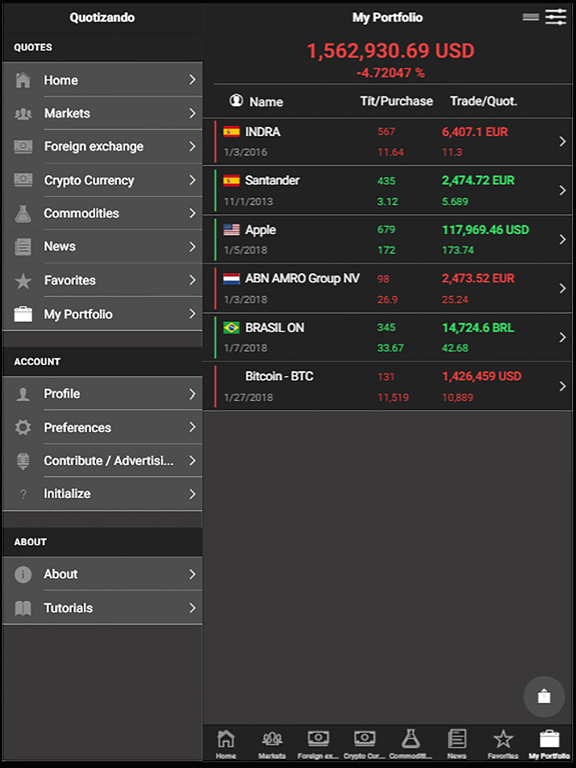
Task: Expand the ABN AMRO Group NV row chevron
Action: point(562,288)
